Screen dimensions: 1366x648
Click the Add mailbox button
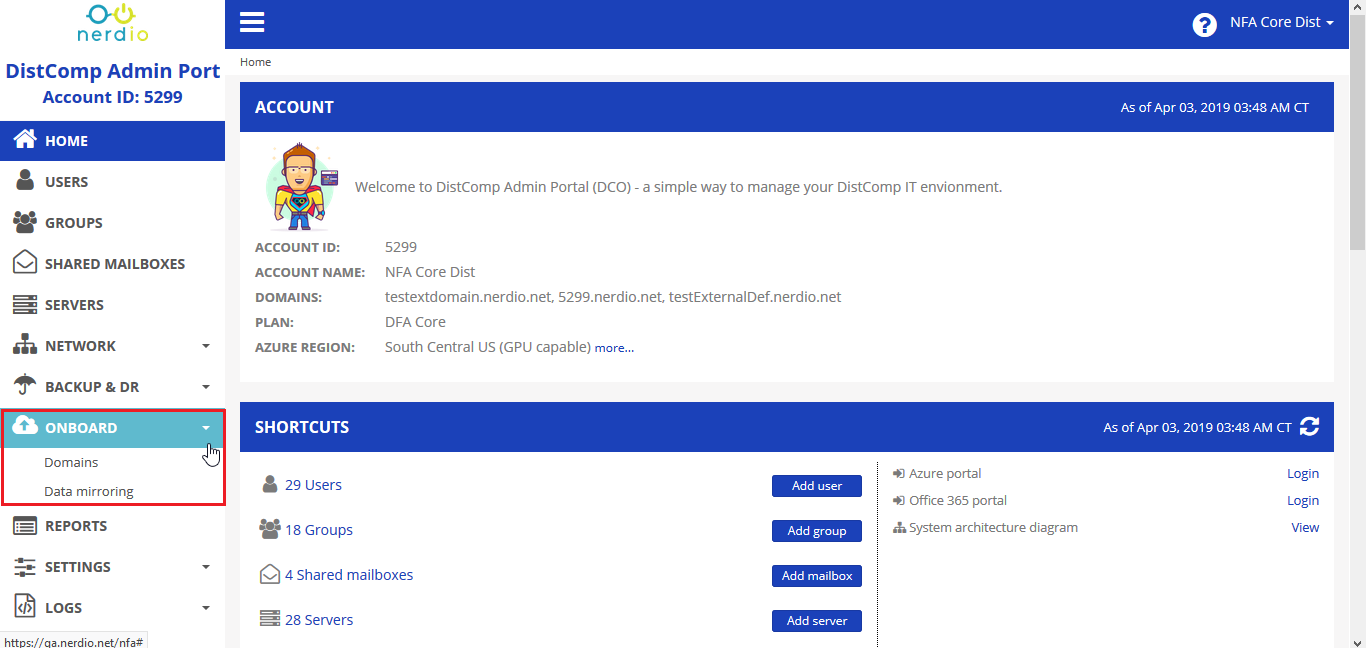click(817, 576)
